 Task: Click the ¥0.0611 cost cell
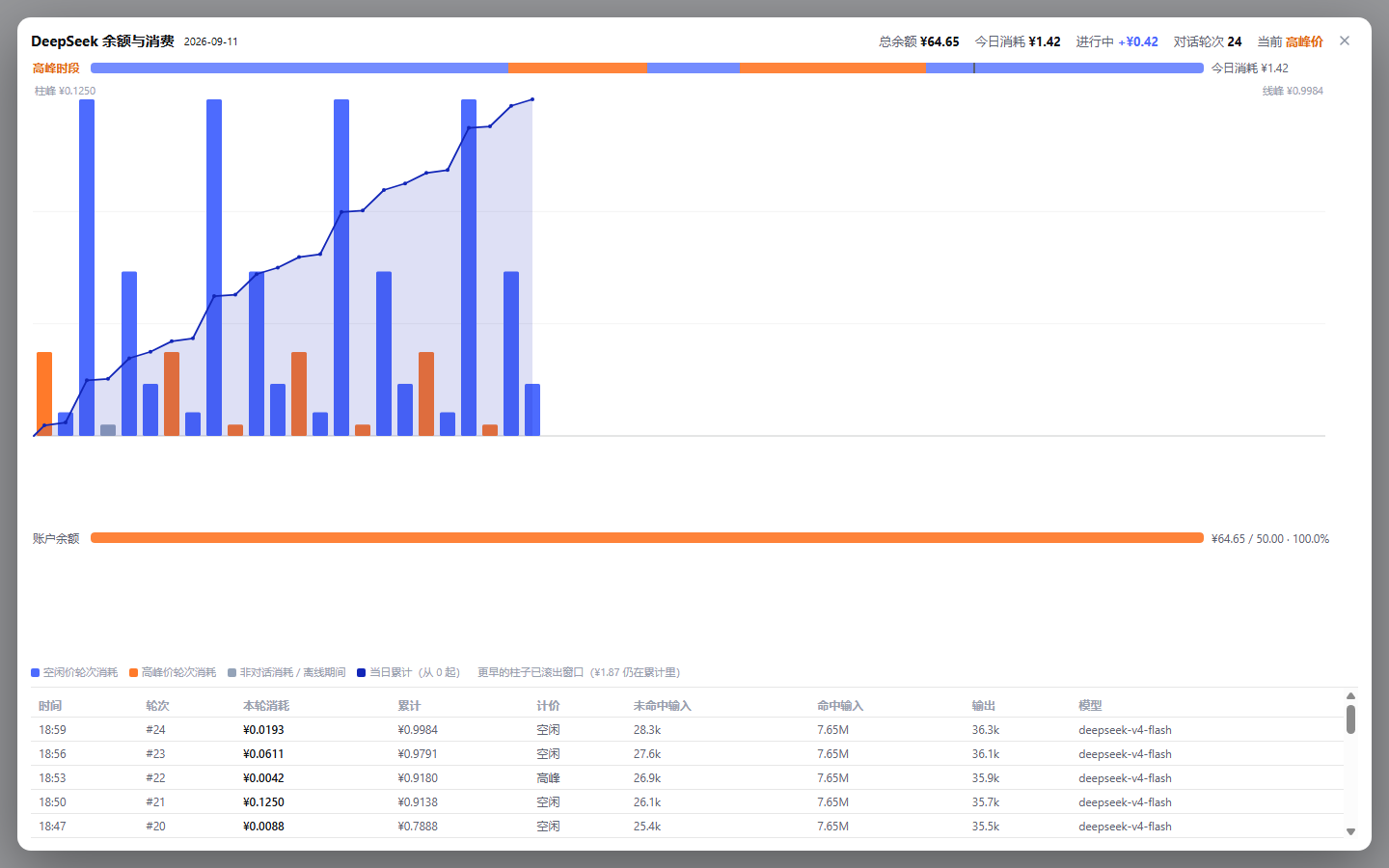click(263, 754)
